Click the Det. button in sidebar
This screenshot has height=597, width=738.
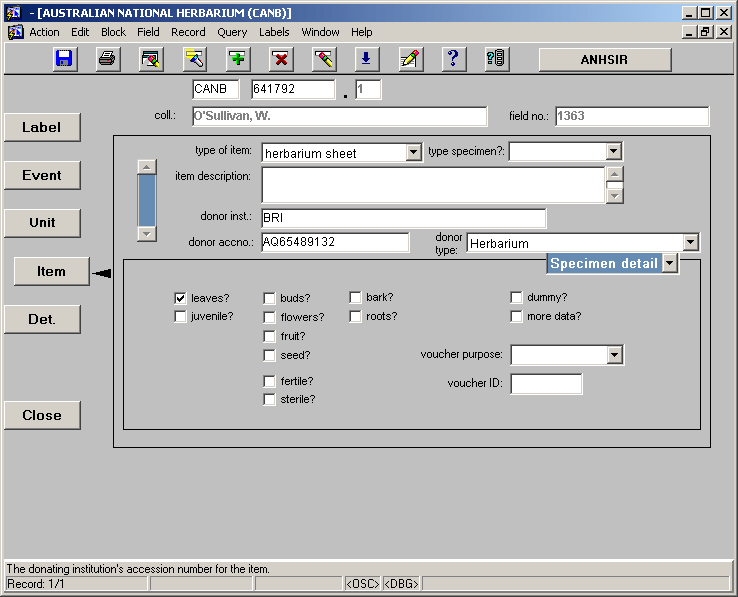[x=42, y=320]
